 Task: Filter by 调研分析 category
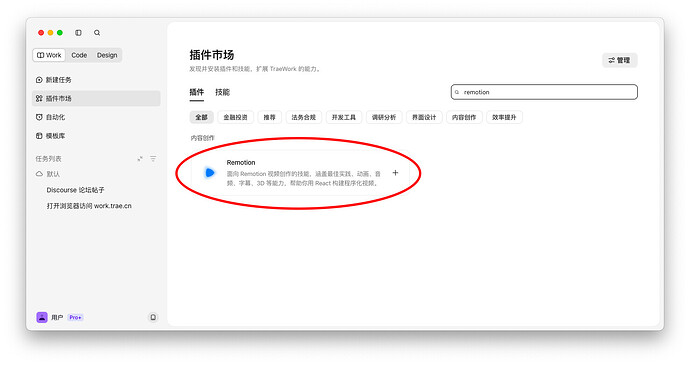click(384, 117)
